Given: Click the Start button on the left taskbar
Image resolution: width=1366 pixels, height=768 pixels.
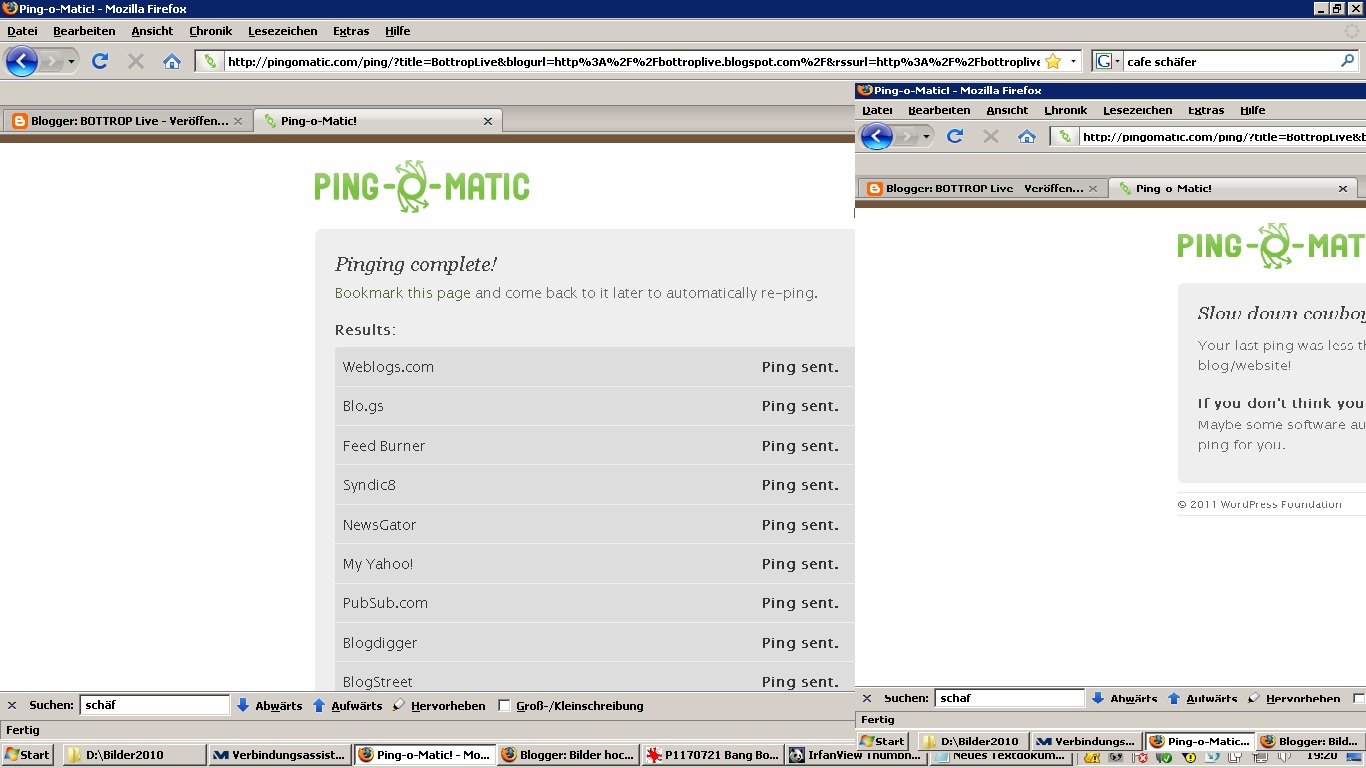Looking at the screenshot, I should pos(28,754).
